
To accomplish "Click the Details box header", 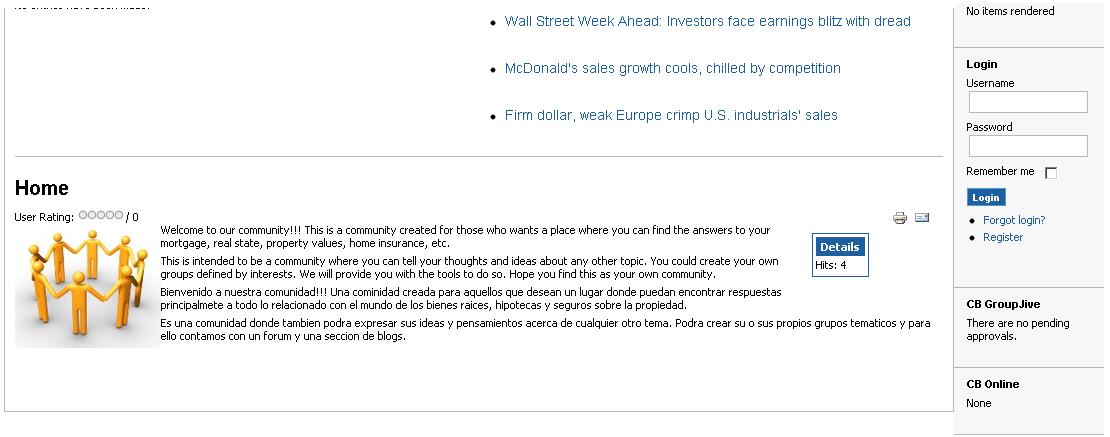I will [840, 246].
